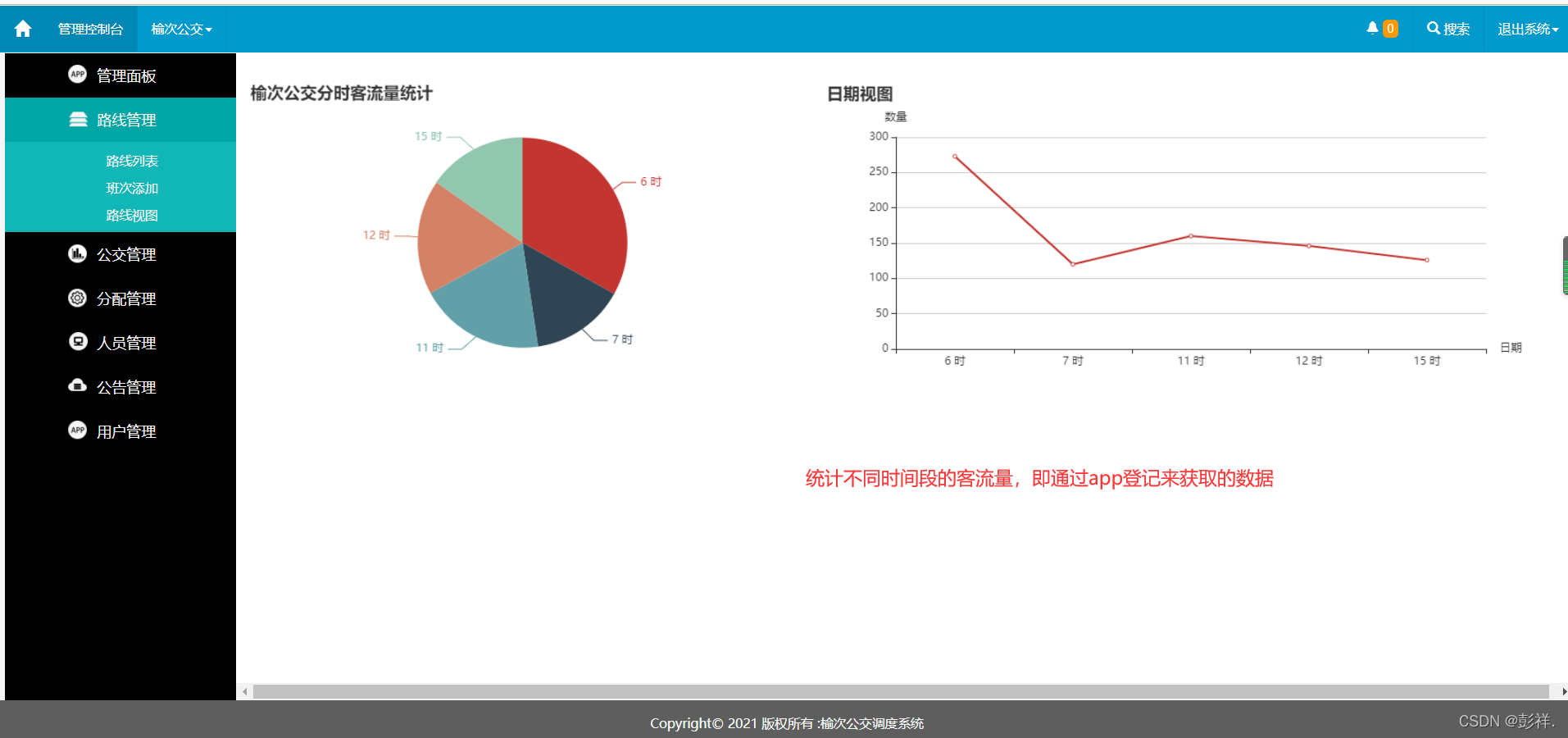Open the 班次添加 submenu link

click(132, 188)
